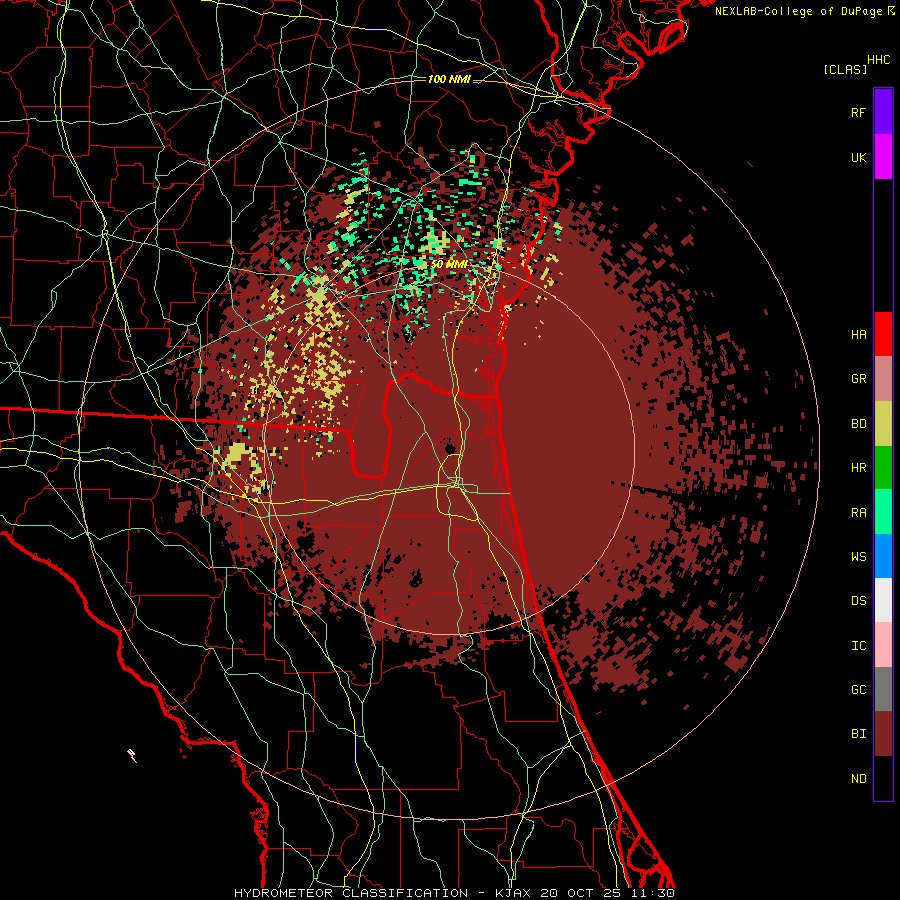Image resolution: width=900 pixels, height=900 pixels.
Task: Click the 'DS' legend label
Action: coord(858,601)
